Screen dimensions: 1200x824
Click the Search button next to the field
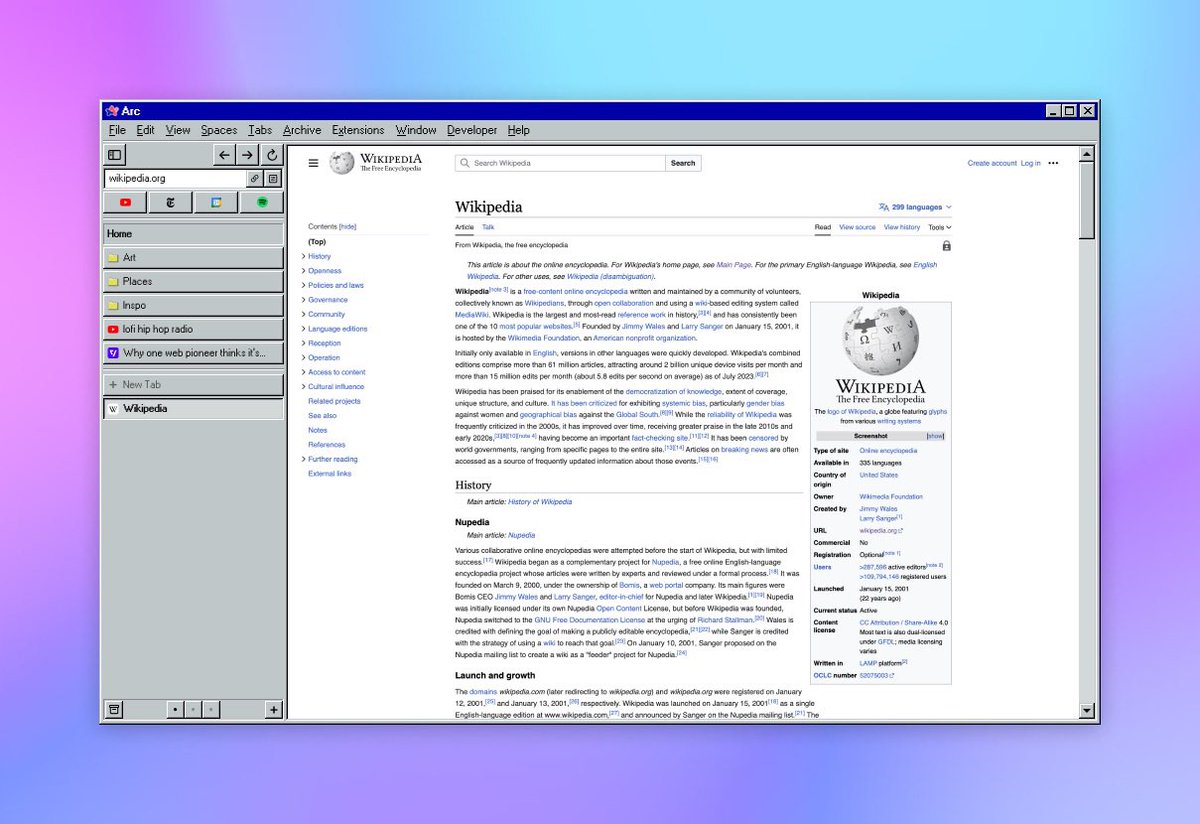[683, 163]
